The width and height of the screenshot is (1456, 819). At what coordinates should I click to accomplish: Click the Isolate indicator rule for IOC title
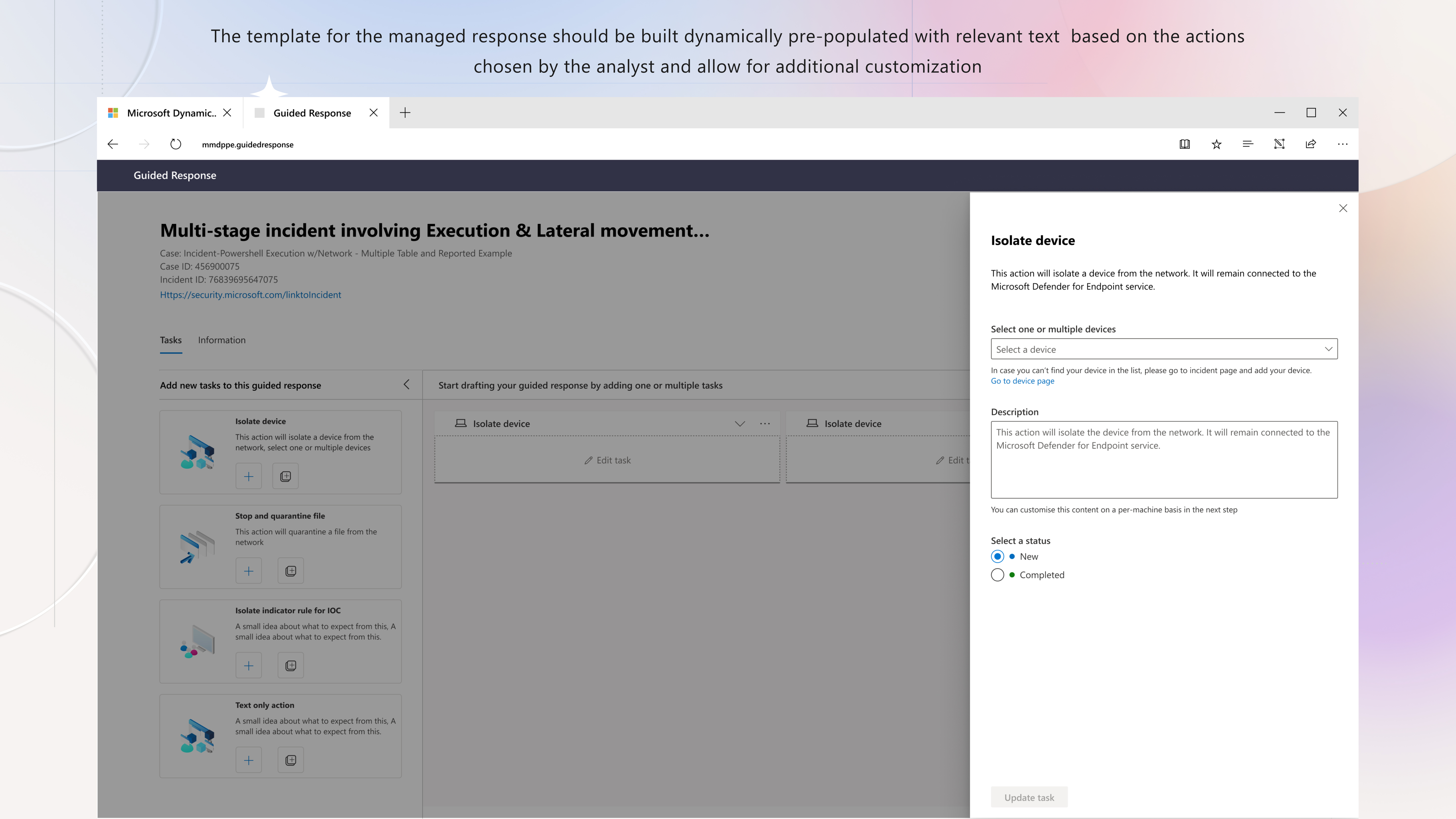pyautogui.click(x=288, y=610)
